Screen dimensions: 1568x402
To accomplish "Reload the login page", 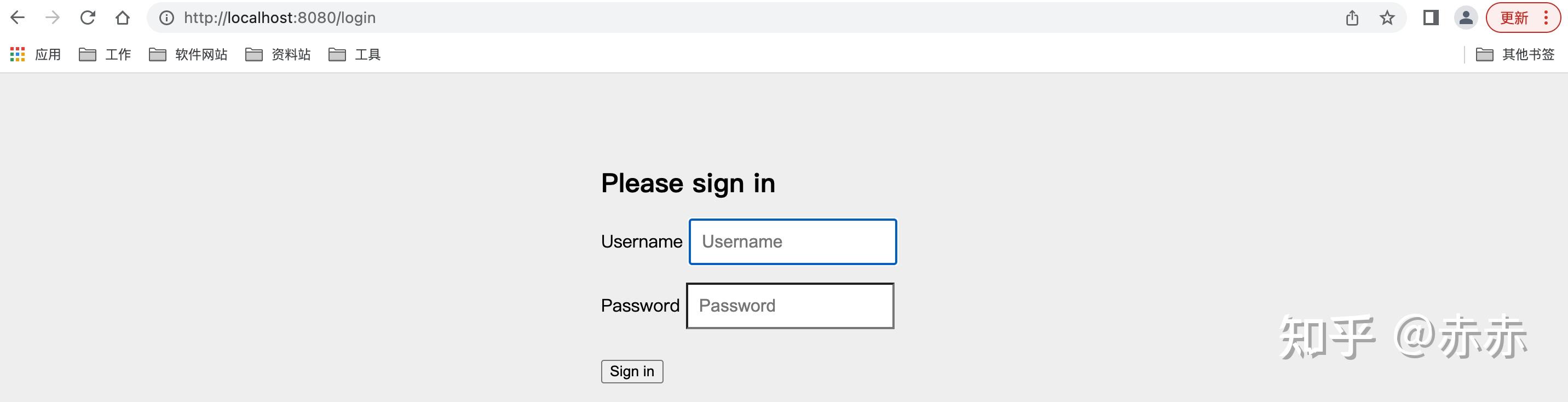I will (88, 18).
